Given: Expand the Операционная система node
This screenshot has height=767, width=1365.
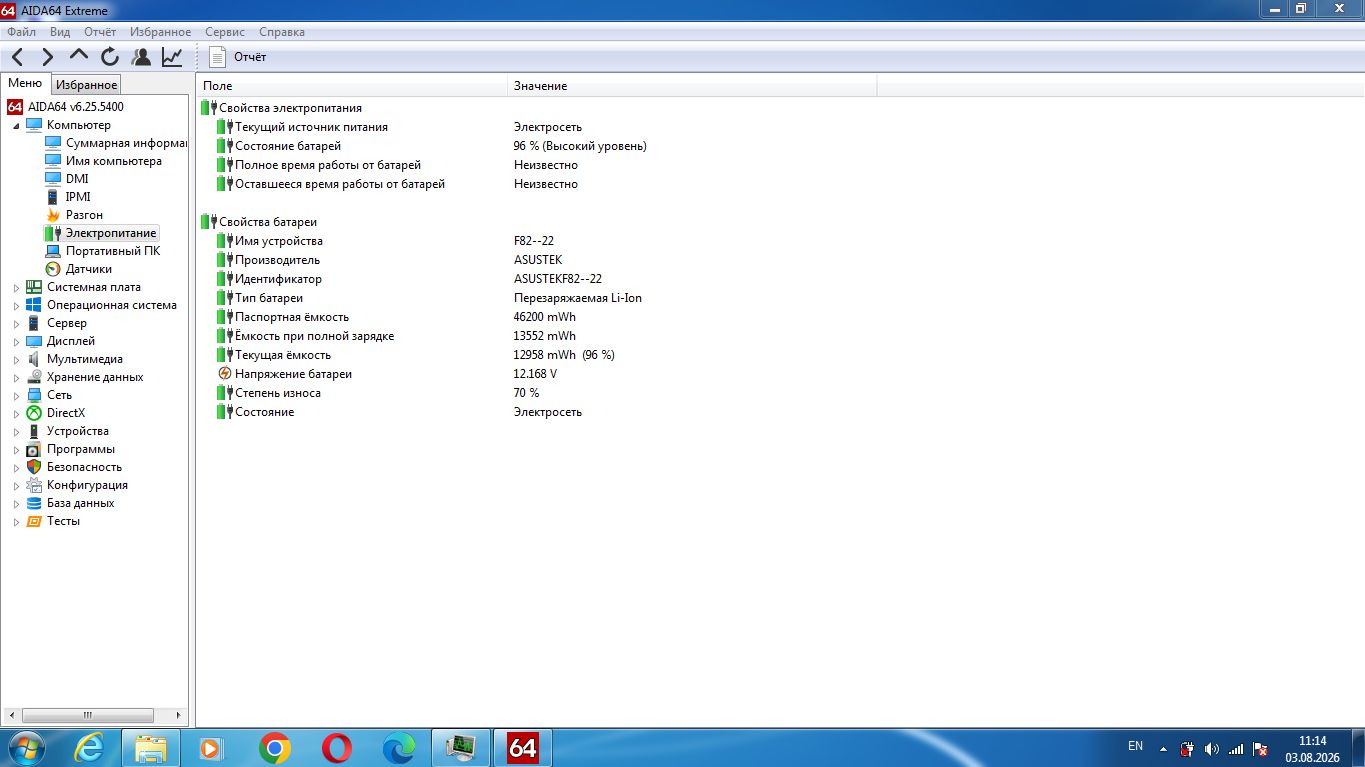Looking at the screenshot, I should tap(16, 306).
